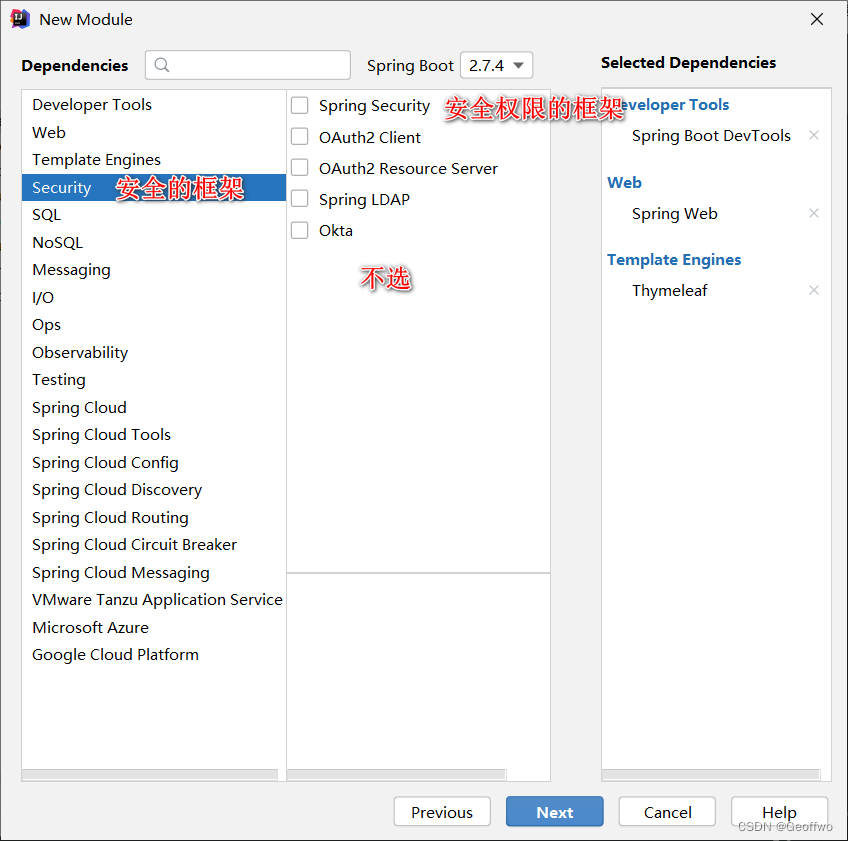Viewport: 848px width, 841px height.
Task: Open the Spring Boot version dropdown
Action: click(x=496, y=65)
